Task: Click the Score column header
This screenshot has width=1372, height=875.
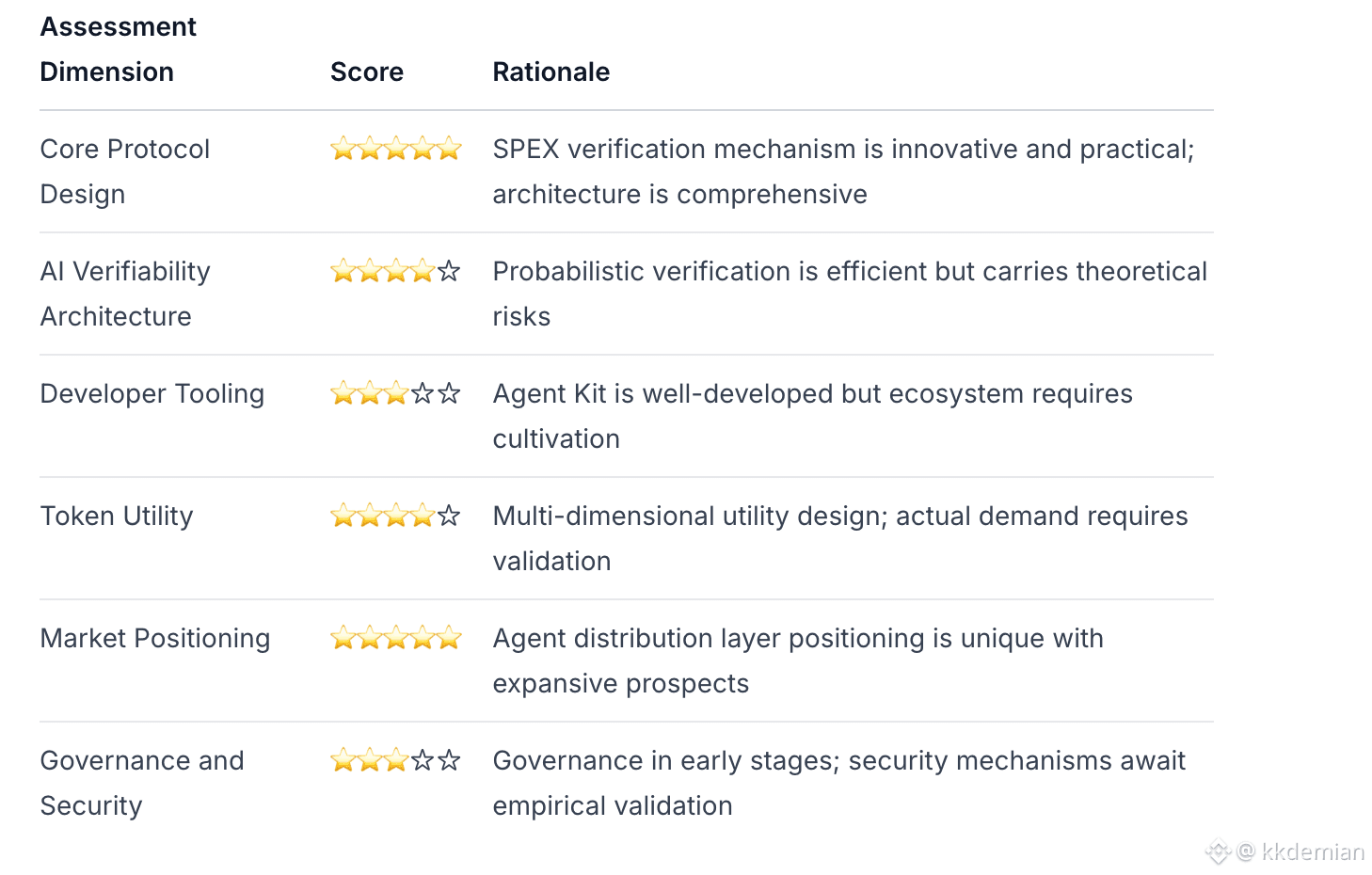Action: click(367, 72)
